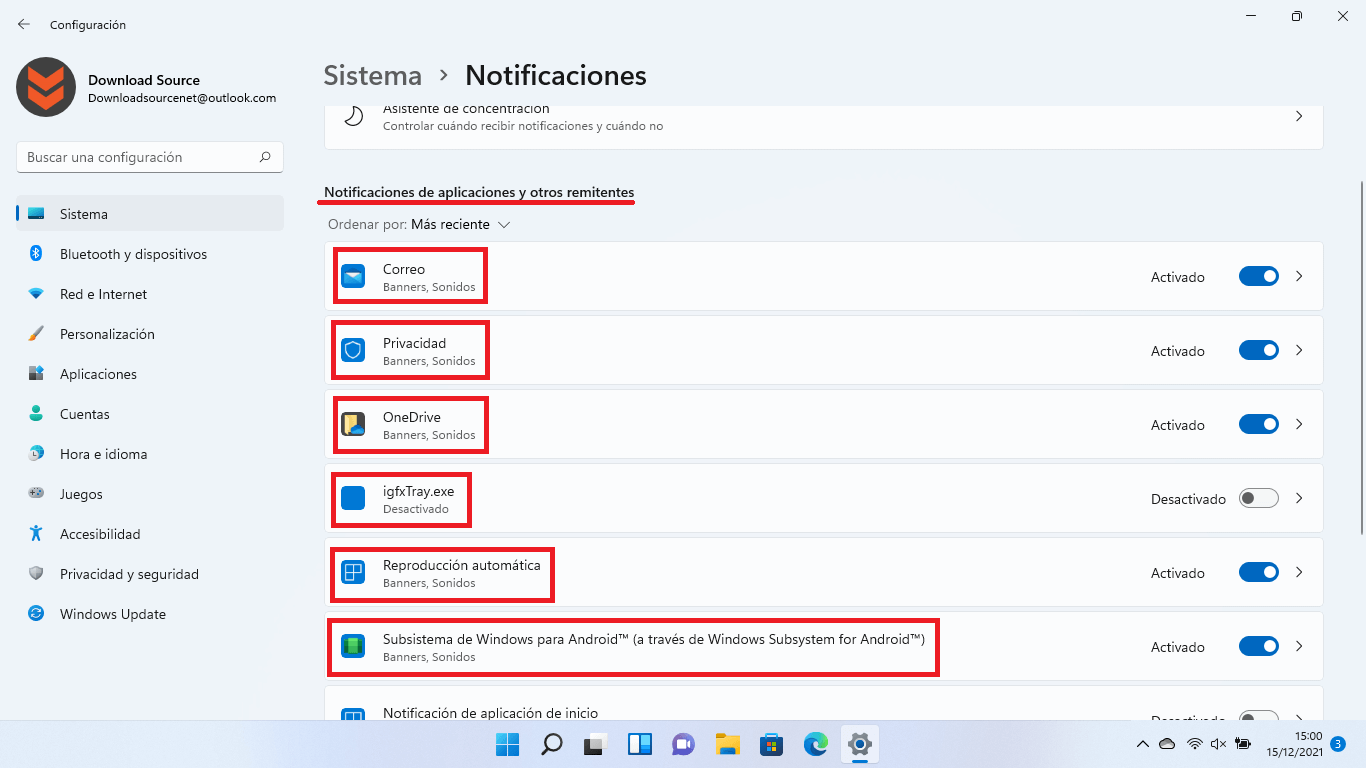The width and height of the screenshot is (1366, 768).
Task: Open Aplicaciones section
Action: pyautogui.click(x=150, y=374)
